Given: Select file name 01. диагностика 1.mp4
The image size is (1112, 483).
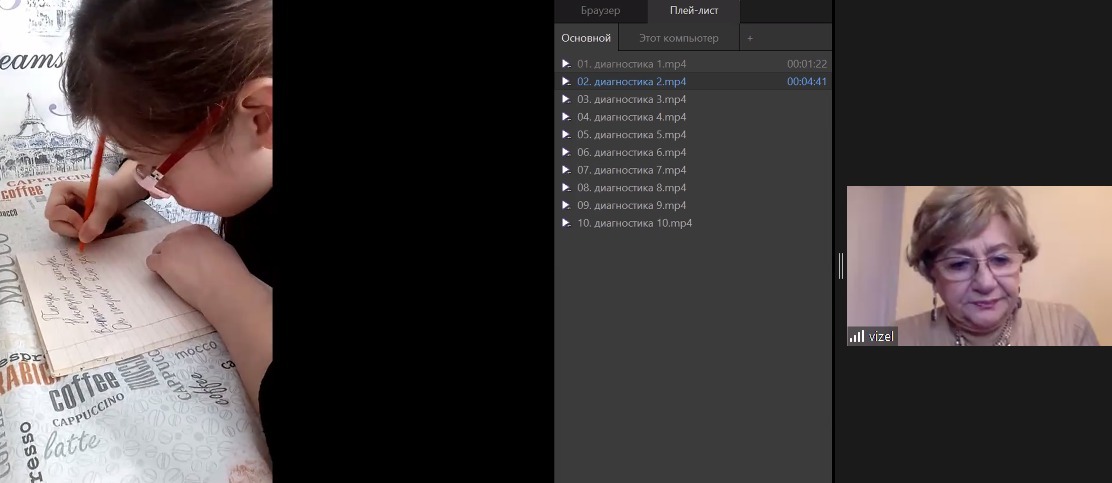Looking at the screenshot, I should (x=631, y=64).
